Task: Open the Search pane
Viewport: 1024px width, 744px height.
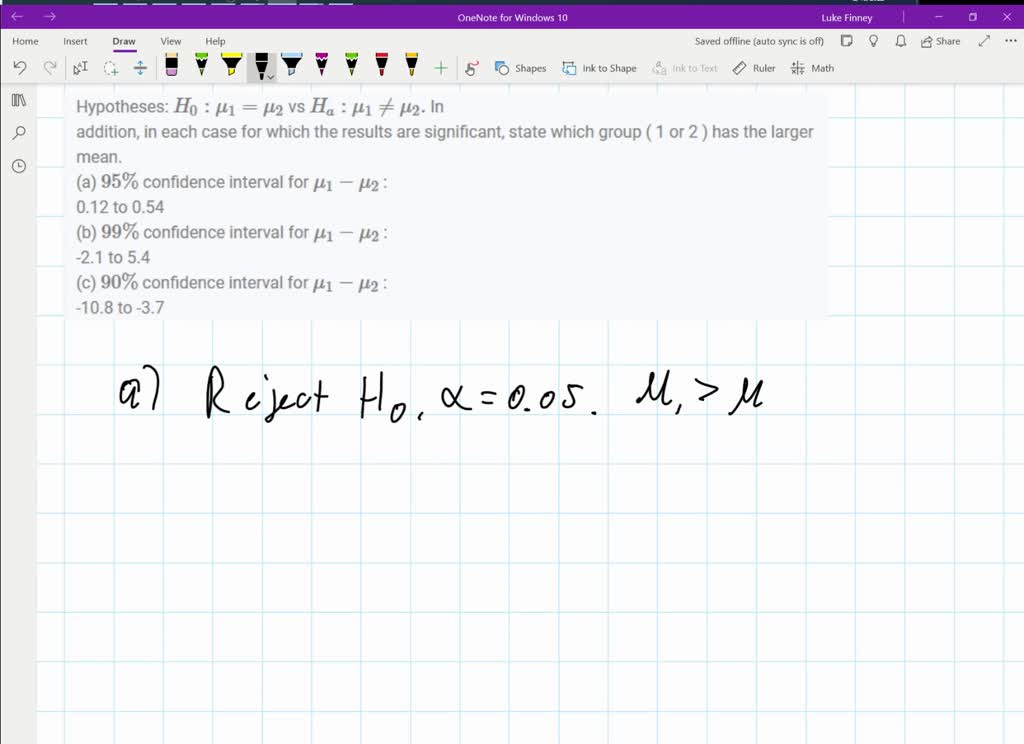Action: coord(18,133)
